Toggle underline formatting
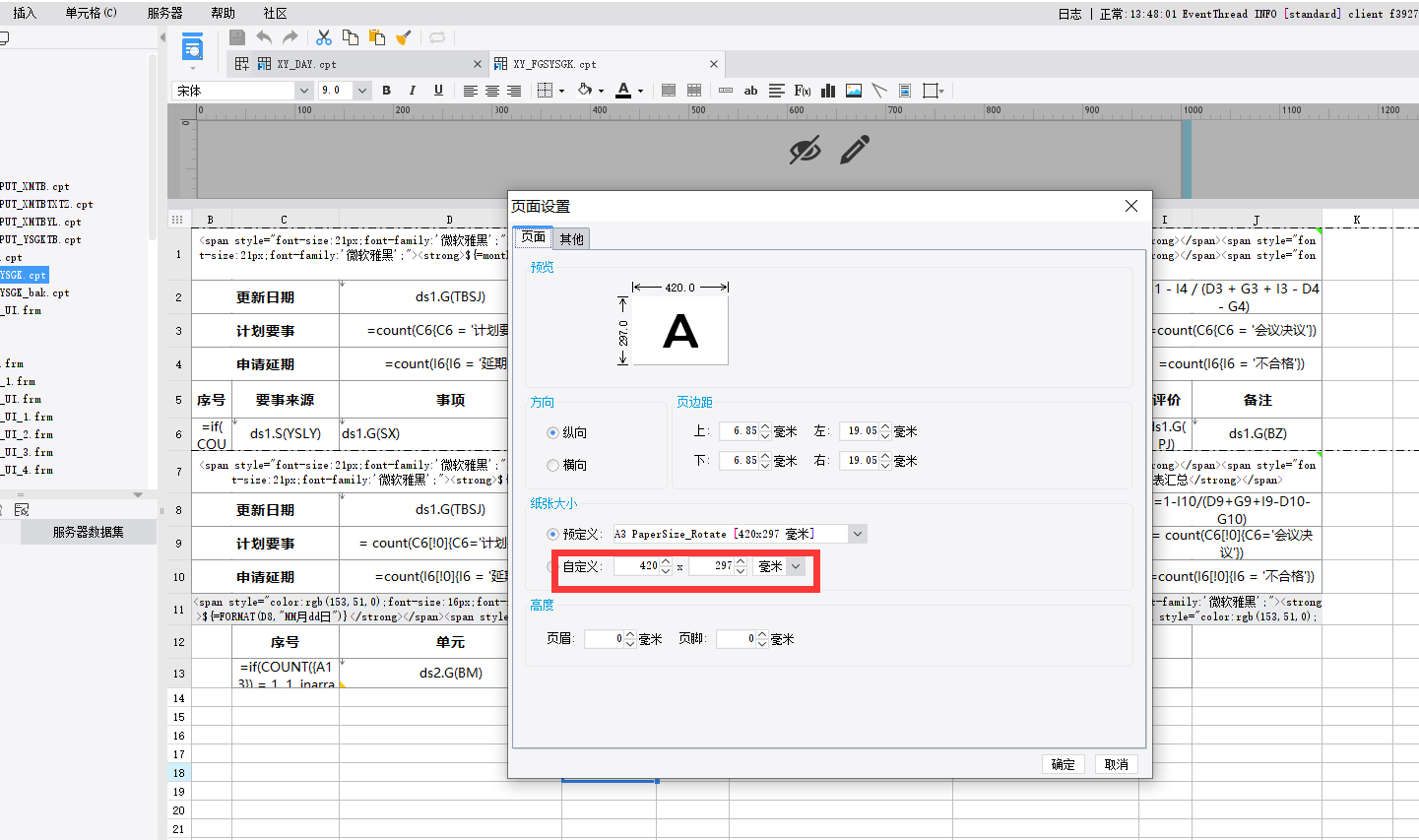This screenshot has height=840, width=1419. 438,91
